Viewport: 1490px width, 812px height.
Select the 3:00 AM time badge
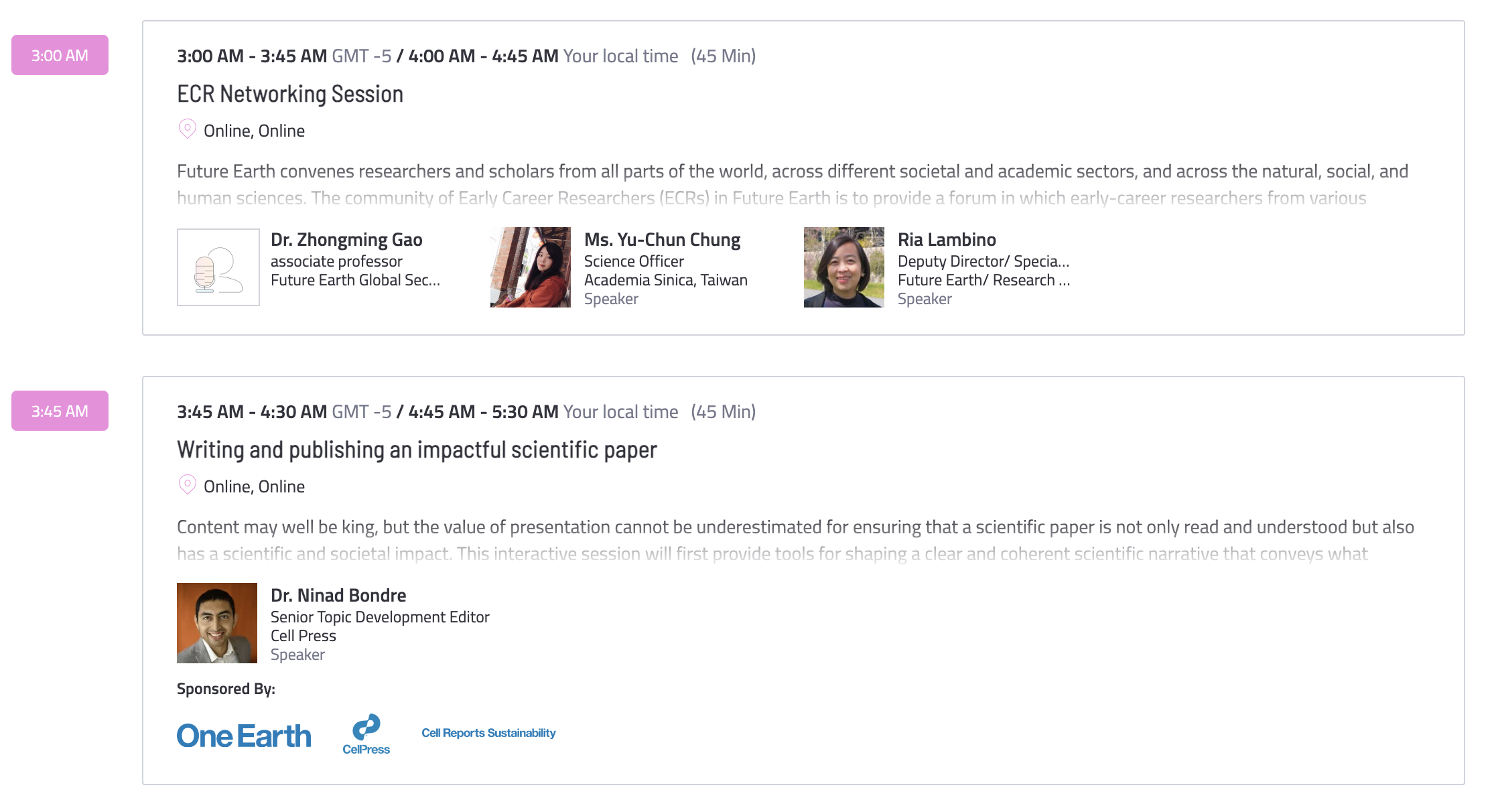(60, 55)
